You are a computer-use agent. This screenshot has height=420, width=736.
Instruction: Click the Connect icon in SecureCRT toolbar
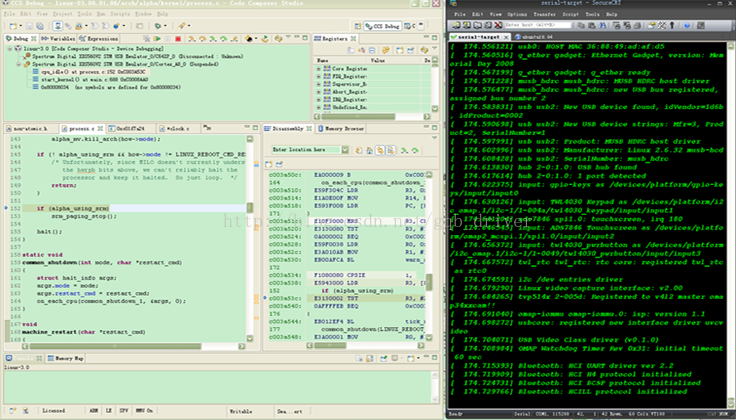(x=456, y=25)
